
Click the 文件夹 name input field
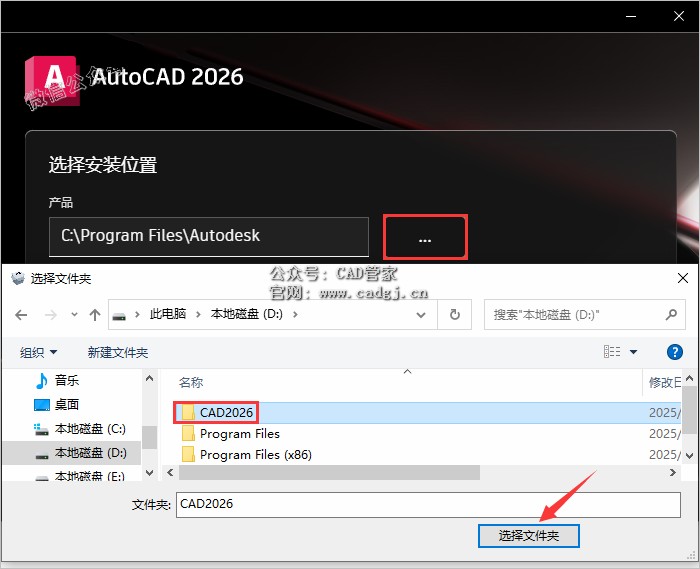click(x=428, y=505)
